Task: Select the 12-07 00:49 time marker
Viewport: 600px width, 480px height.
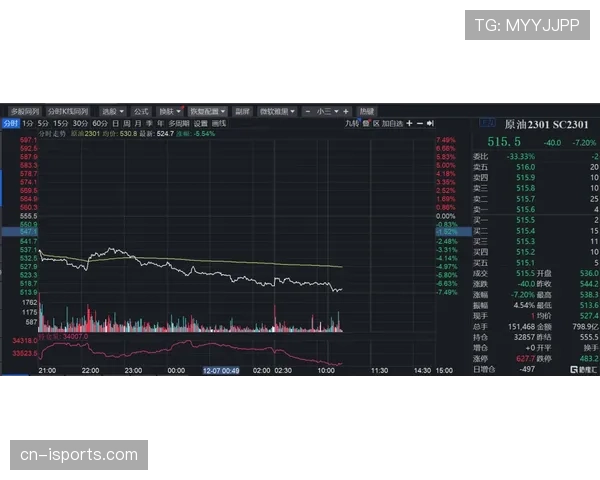Action: pyautogui.click(x=221, y=371)
